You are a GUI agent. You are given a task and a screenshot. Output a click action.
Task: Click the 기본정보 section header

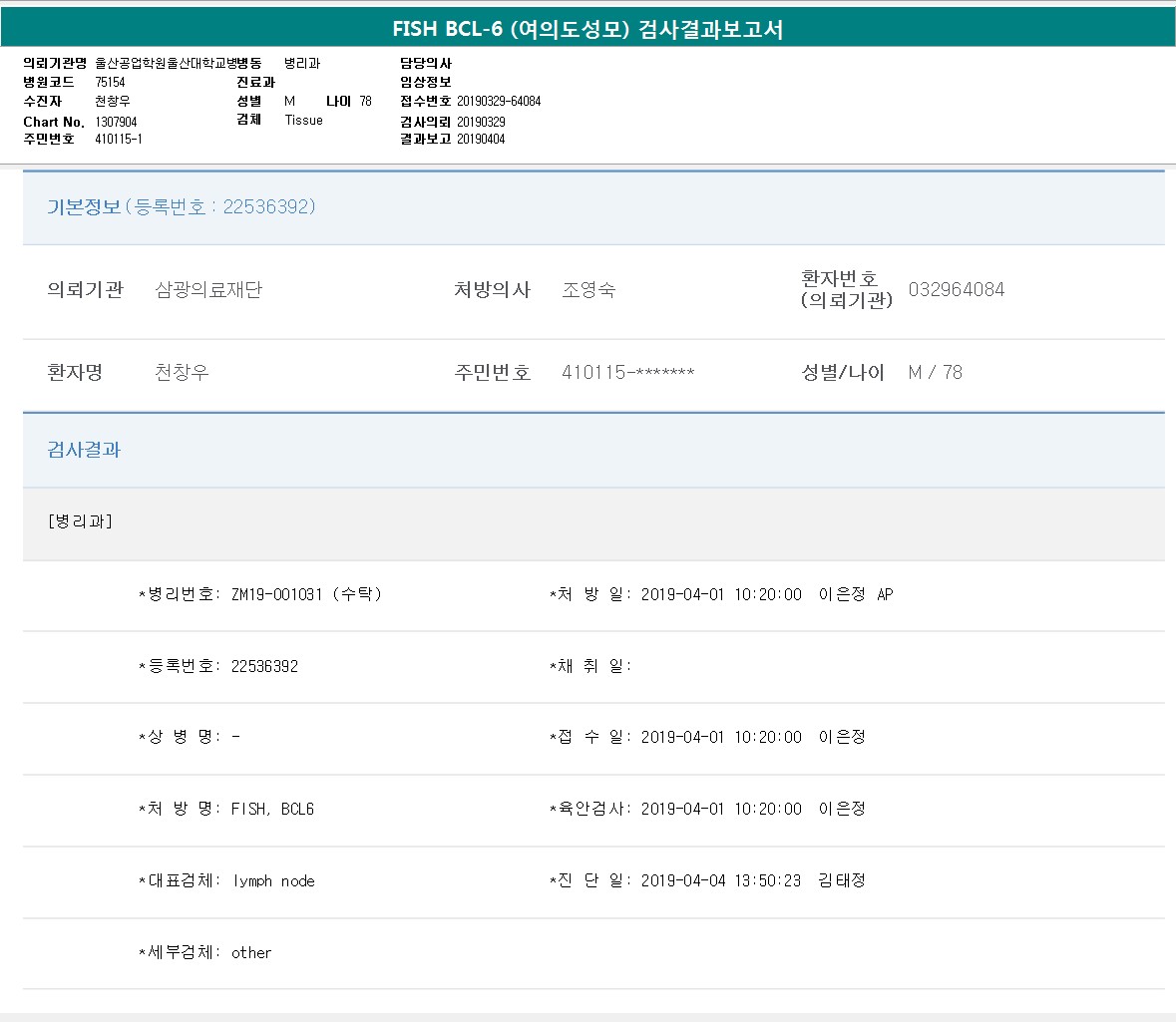[181, 206]
